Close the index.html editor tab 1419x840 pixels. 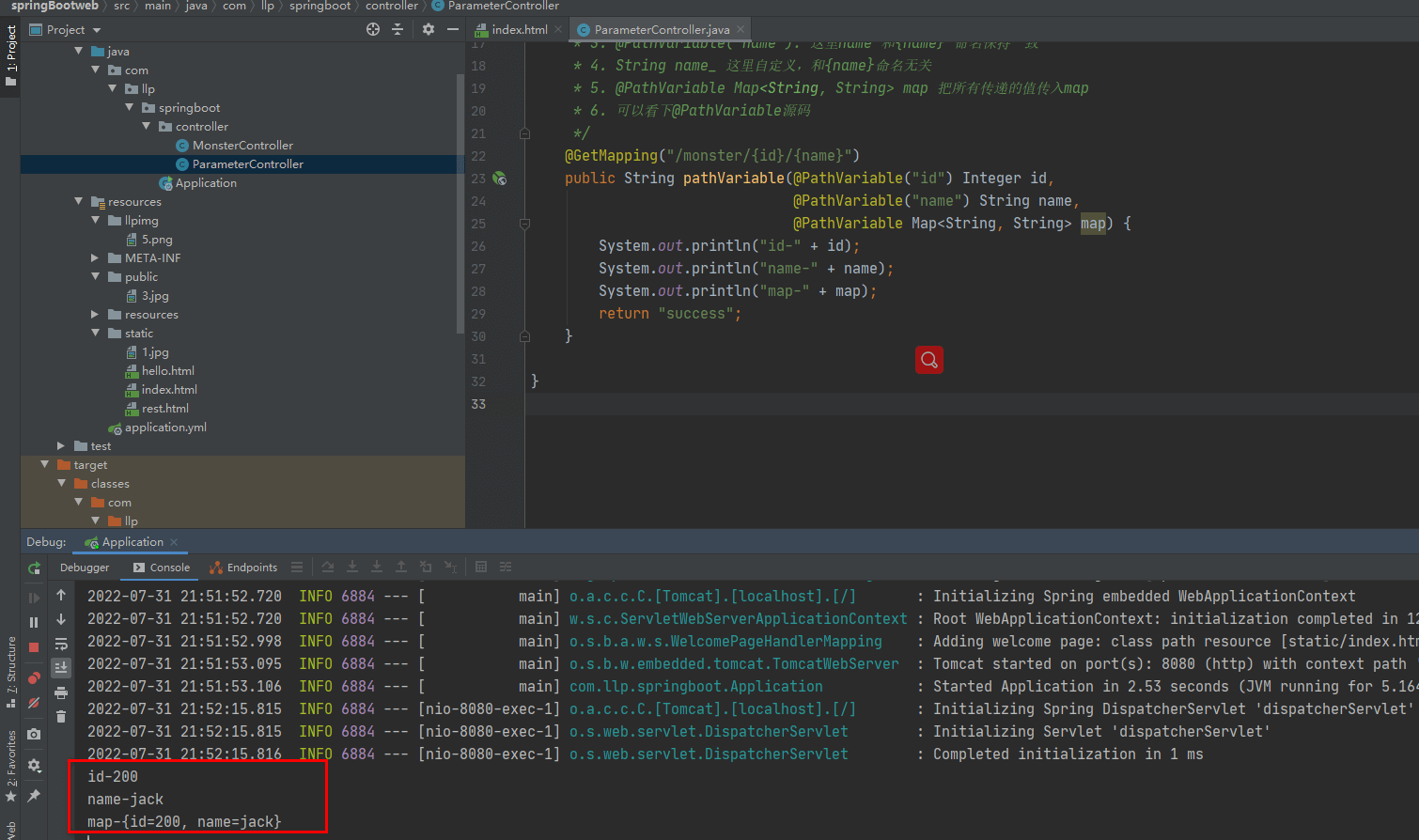(558, 29)
